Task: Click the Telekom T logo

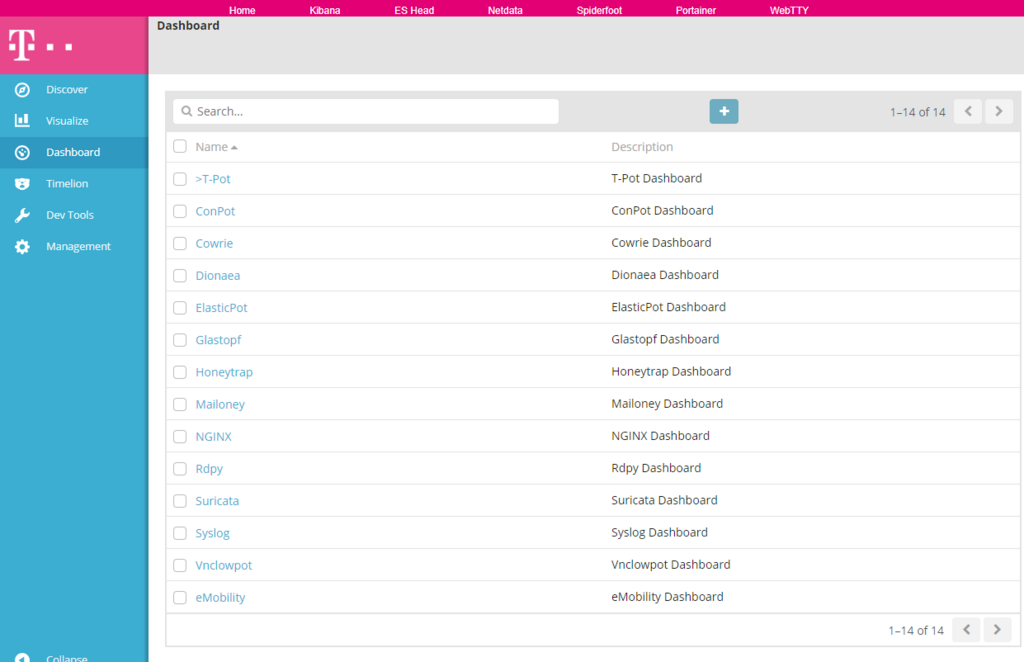Action: [x=22, y=45]
